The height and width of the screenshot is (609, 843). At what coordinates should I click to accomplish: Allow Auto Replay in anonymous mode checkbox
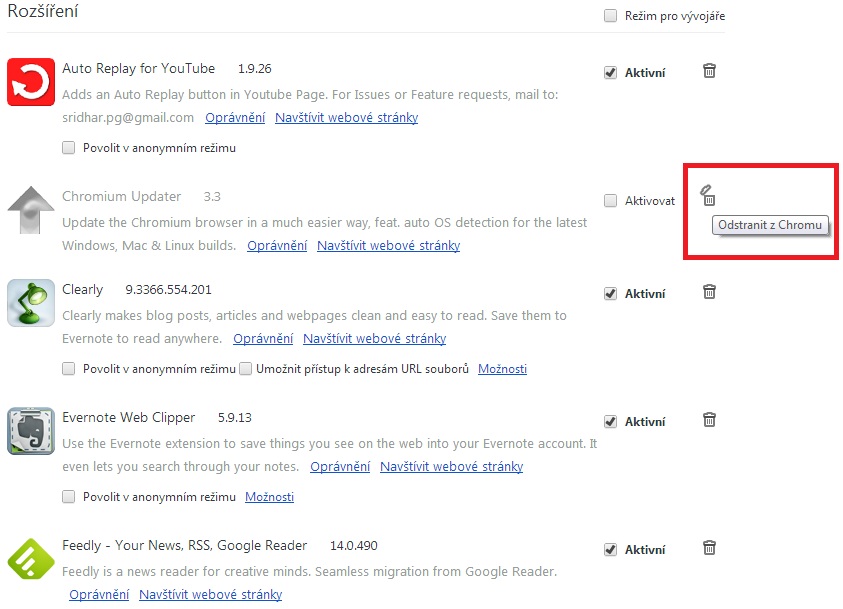(x=68, y=148)
